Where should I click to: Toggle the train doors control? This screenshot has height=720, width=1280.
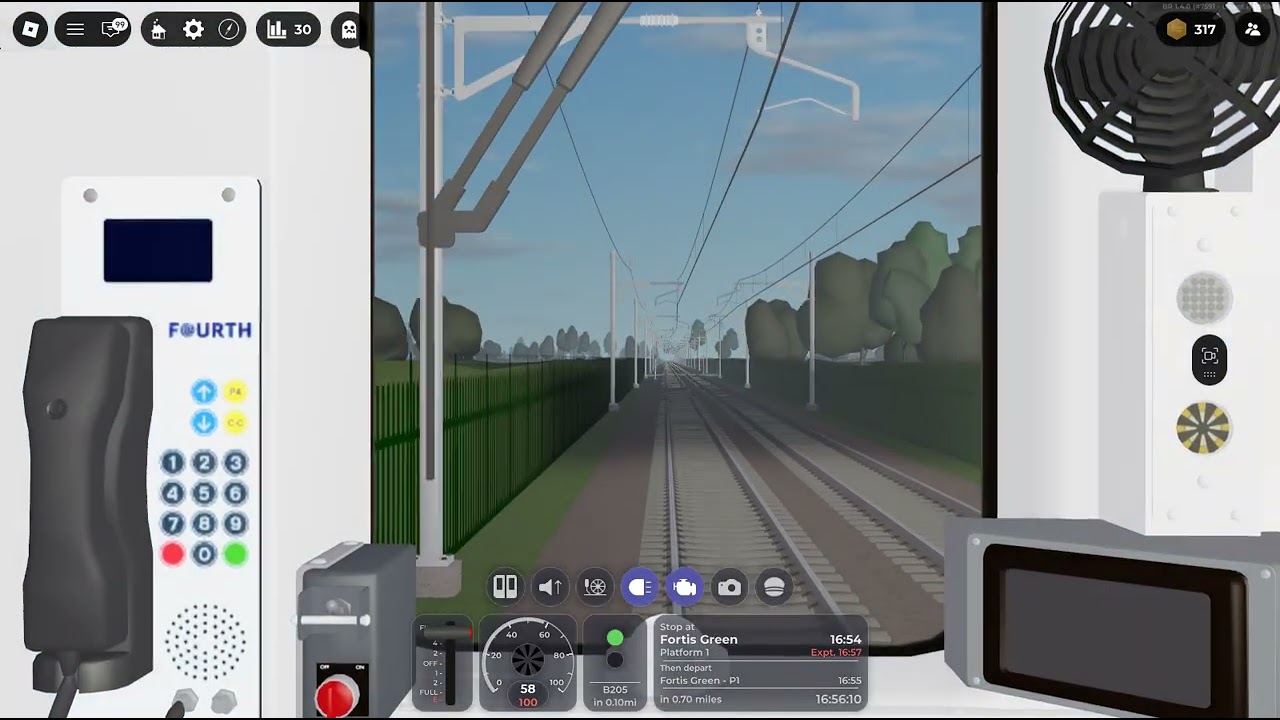click(x=505, y=587)
